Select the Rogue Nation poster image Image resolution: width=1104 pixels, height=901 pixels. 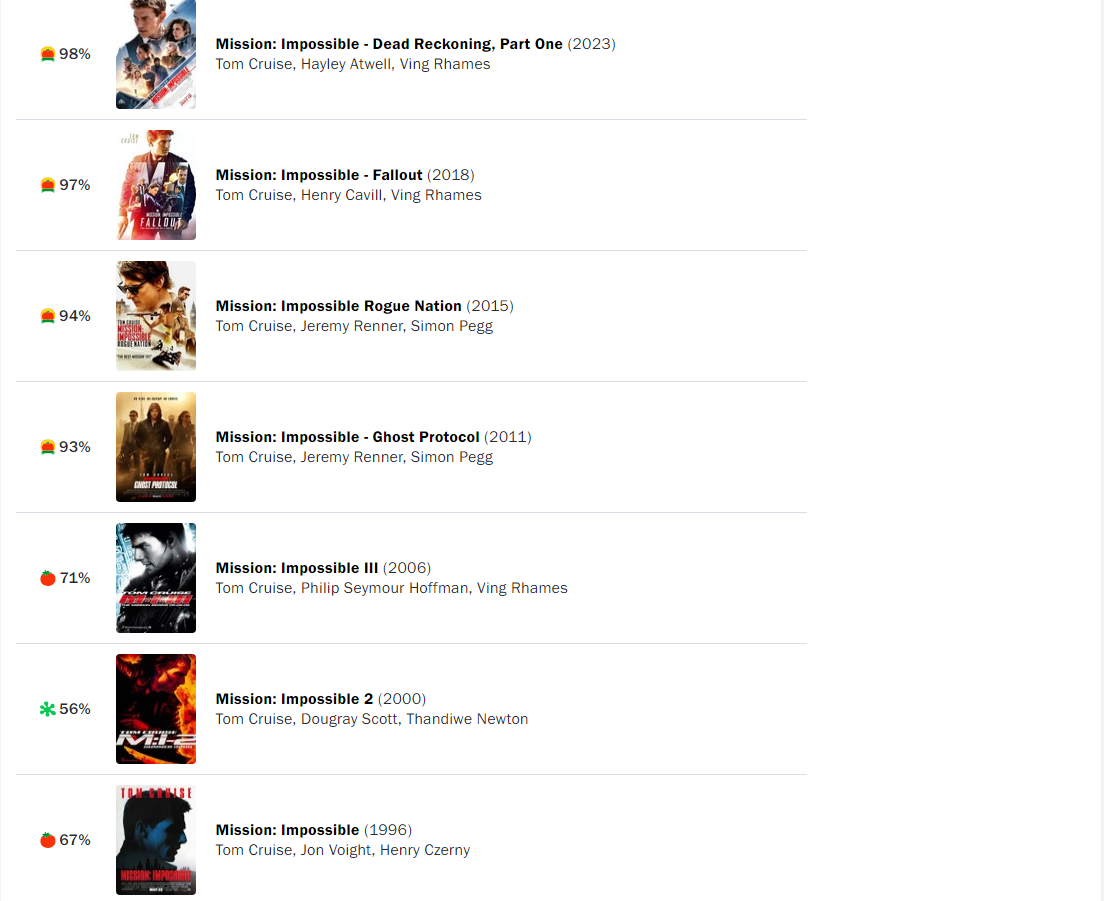coord(156,316)
